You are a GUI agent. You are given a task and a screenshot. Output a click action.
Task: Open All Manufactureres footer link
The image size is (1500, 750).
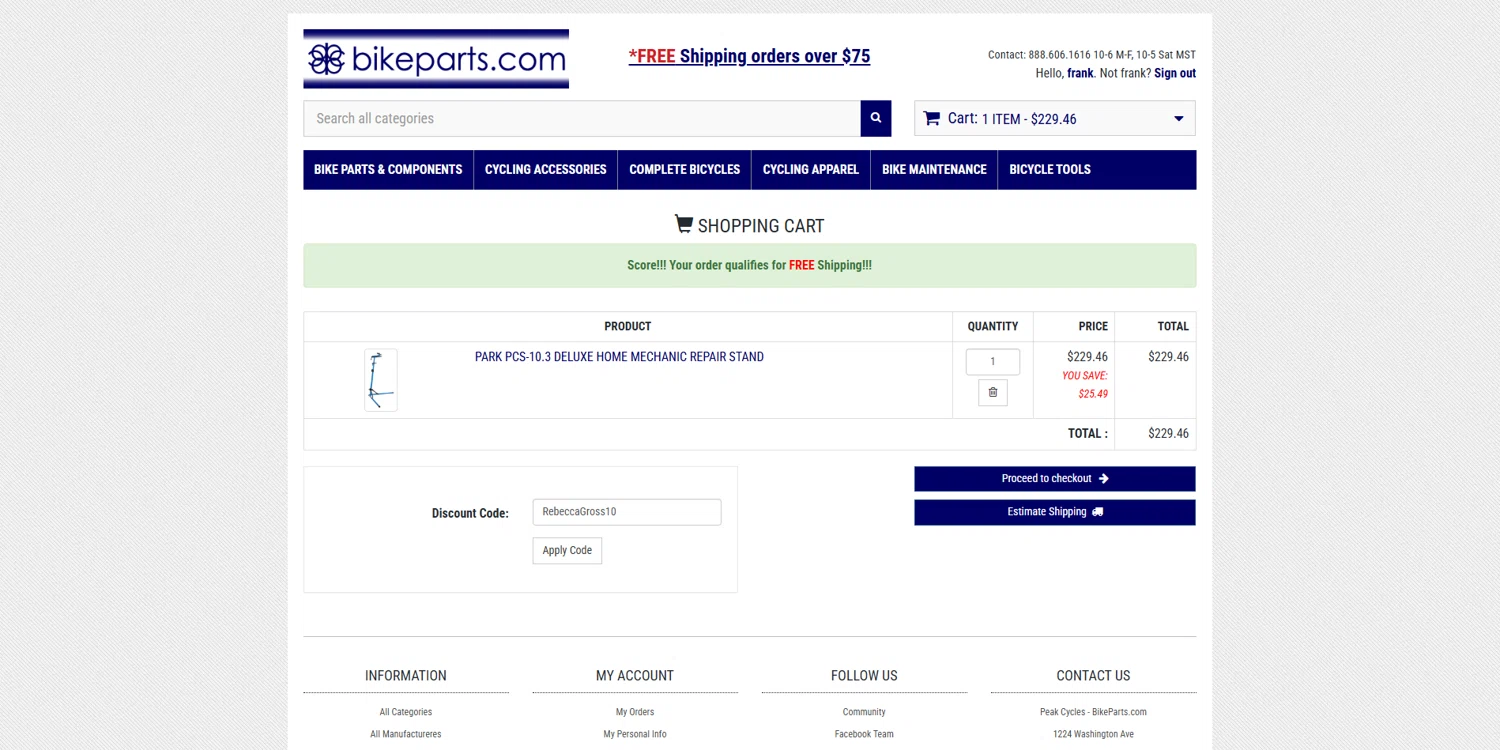pos(406,734)
